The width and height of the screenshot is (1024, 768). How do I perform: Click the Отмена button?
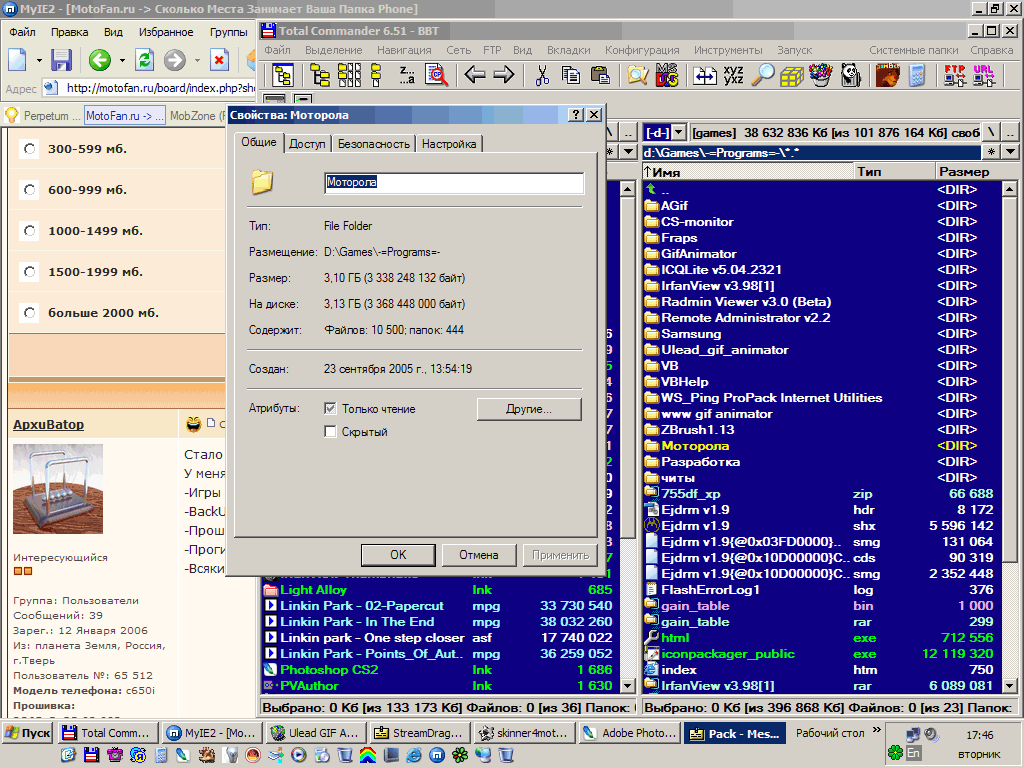tap(479, 555)
